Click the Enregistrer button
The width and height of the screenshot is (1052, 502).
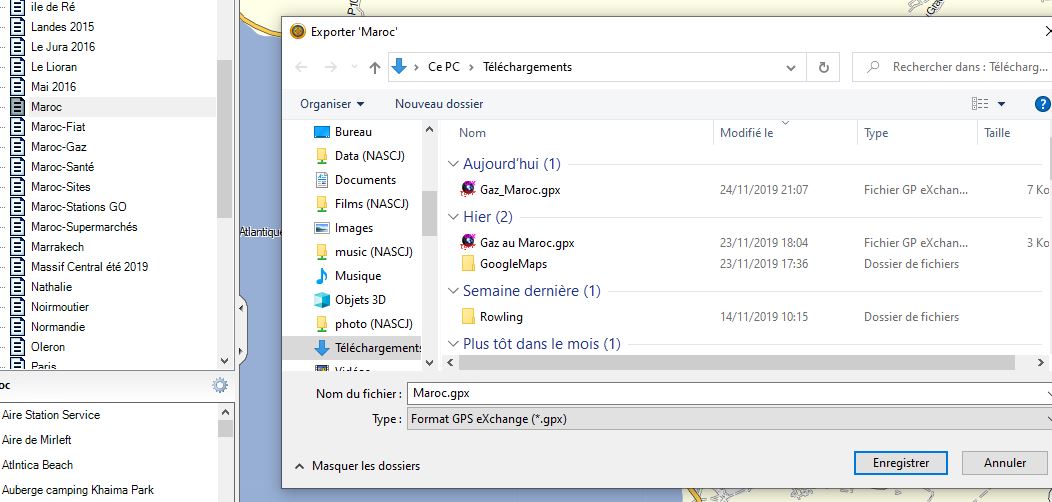click(900, 463)
